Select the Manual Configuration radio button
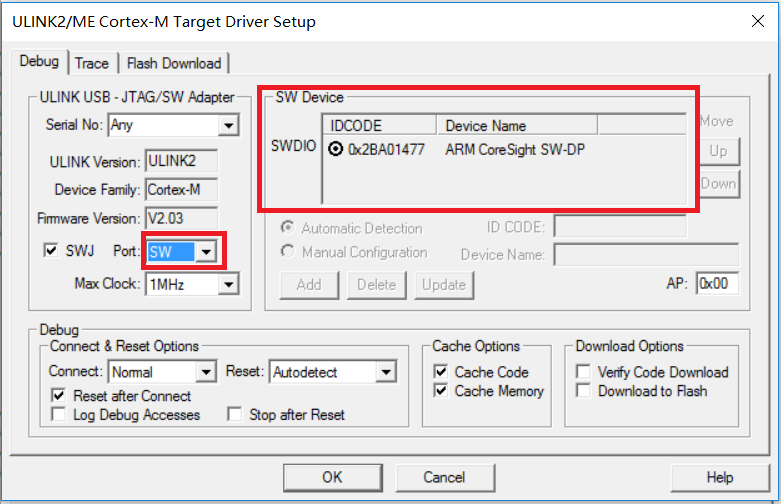This screenshot has height=504, width=781. [287, 251]
